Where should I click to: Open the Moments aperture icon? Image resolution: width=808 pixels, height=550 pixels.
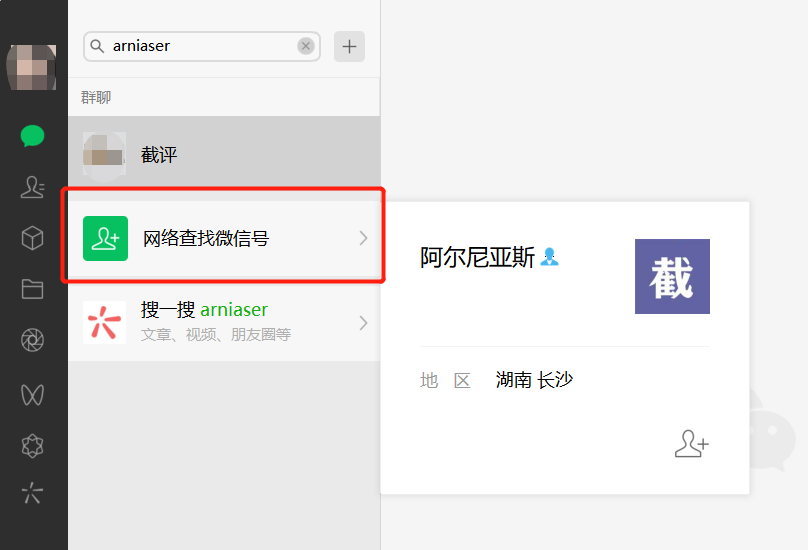pos(32,340)
